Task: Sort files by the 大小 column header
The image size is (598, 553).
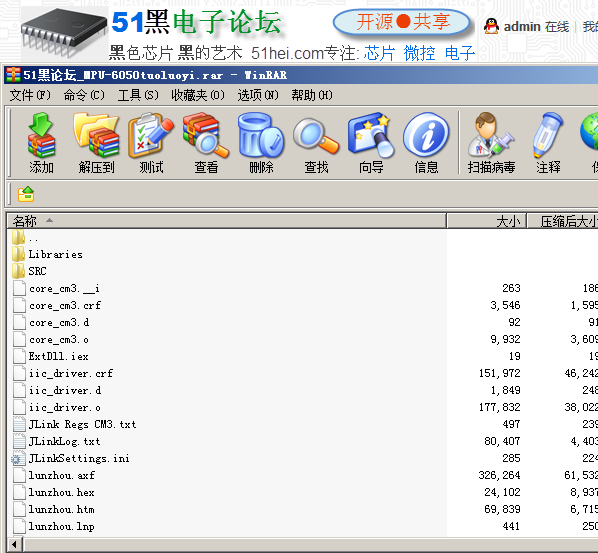Action: pyautogui.click(x=487, y=221)
